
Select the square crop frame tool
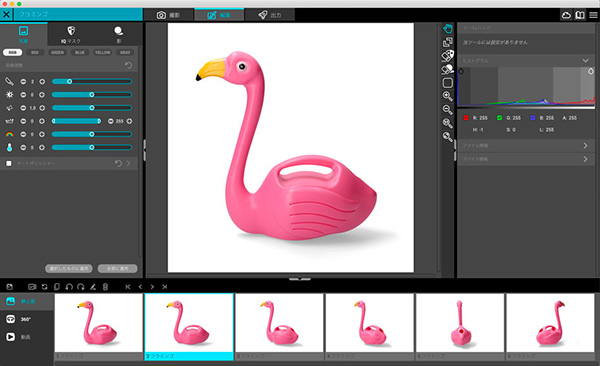(447, 83)
